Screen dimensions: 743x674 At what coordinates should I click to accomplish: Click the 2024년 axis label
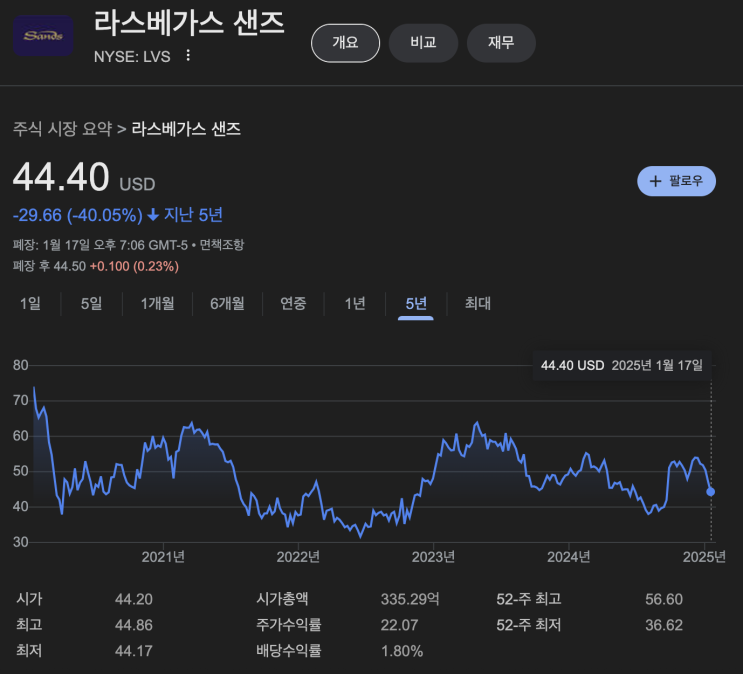pyautogui.click(x=569, y=556)
